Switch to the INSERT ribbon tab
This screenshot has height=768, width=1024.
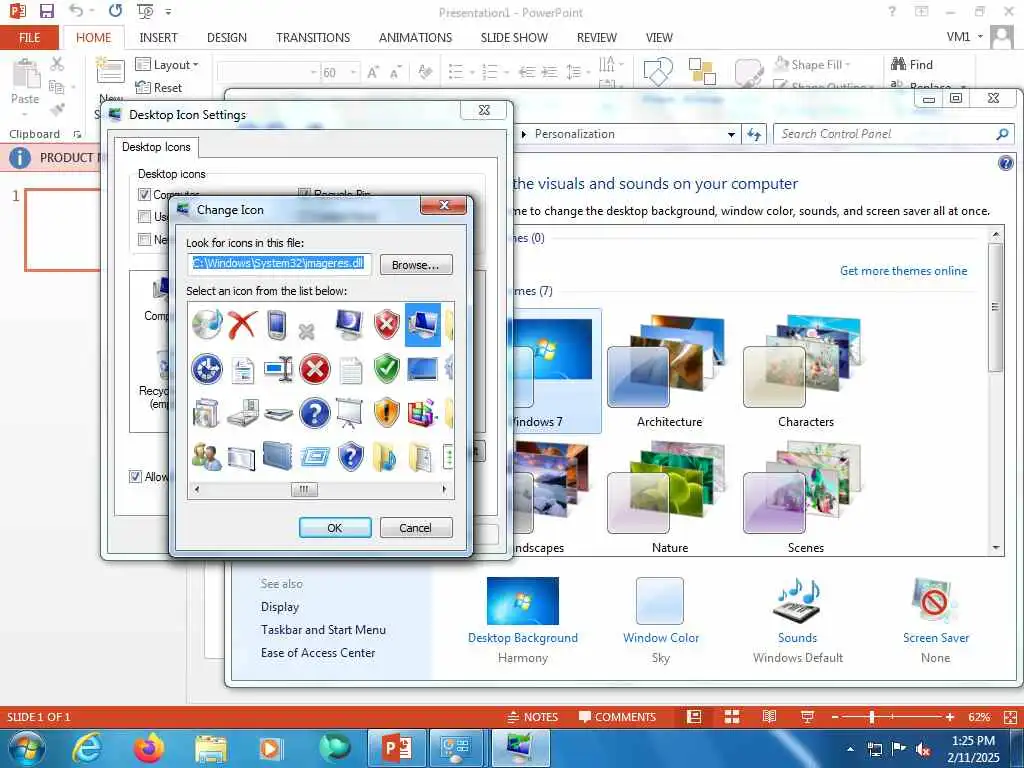(x=159, y=37)
